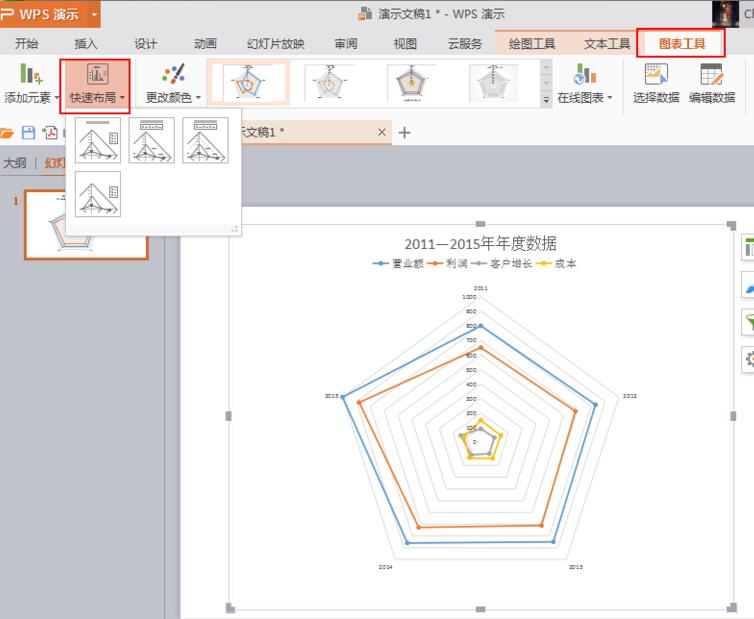
Task: Open Change Colors (更改颜色) dropdown
Action: [173, 85]
